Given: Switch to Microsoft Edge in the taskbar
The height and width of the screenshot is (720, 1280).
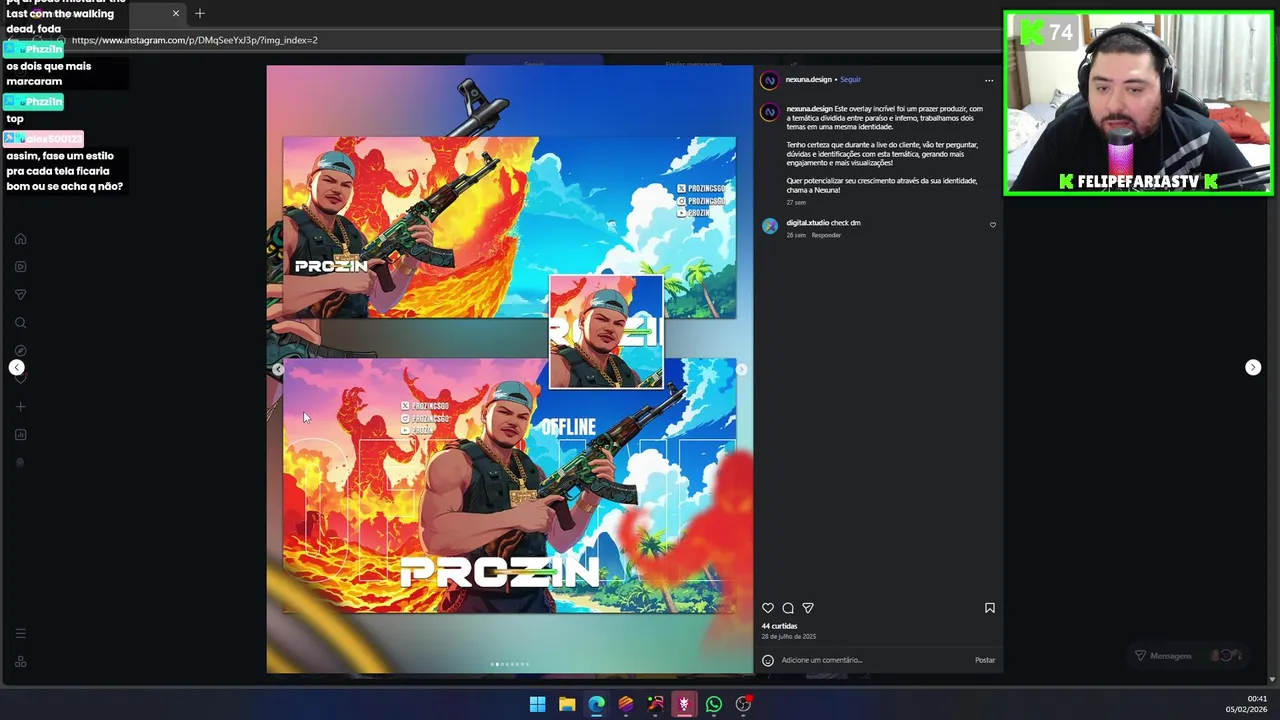Looking at the screenshot, I should tap(596, 704).
